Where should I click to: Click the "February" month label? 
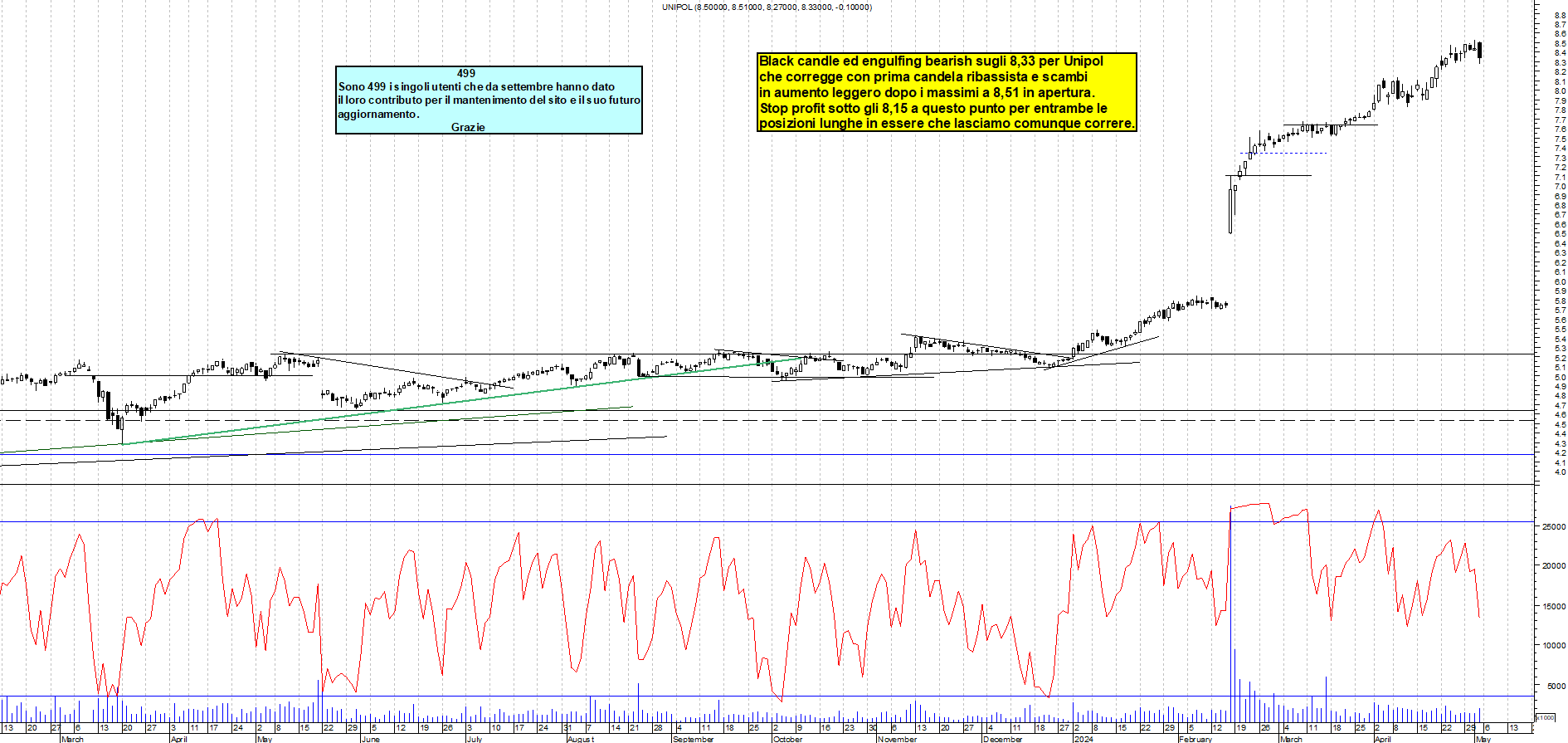(x=1195, y=739)
